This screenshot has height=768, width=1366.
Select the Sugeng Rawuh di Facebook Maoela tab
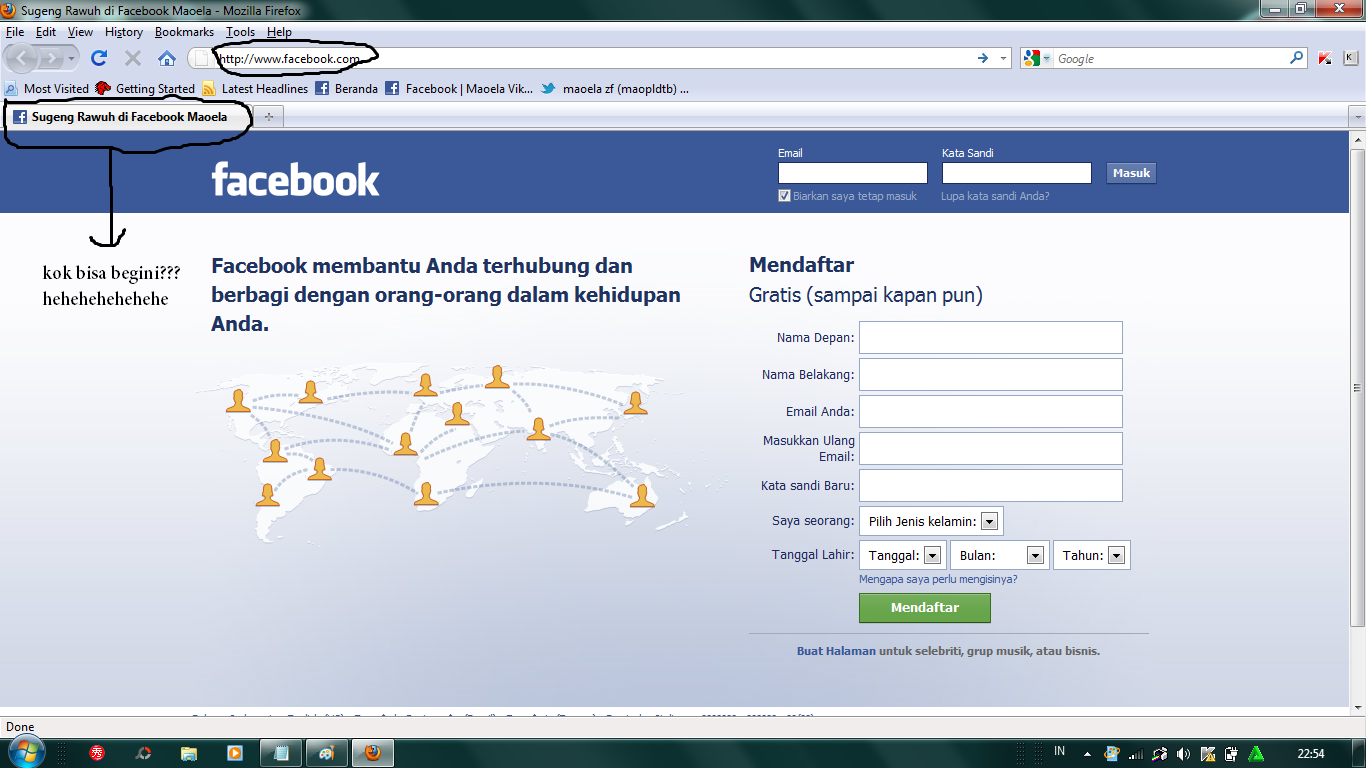[127, 117]
